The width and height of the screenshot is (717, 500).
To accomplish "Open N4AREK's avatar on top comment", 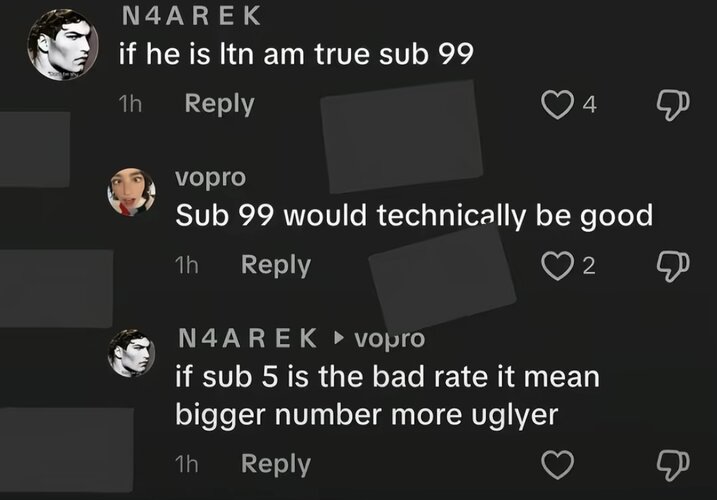I will (x=61, y=44).
